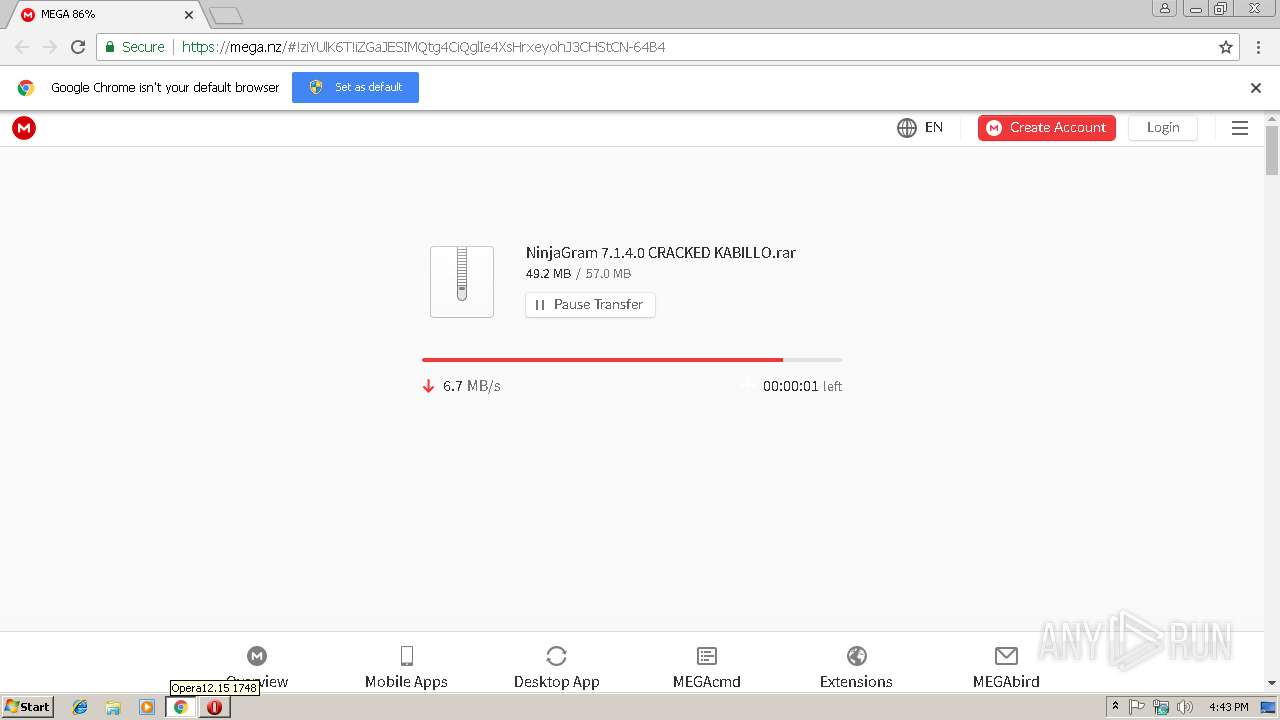
Task: Switch to Chrome in taskbar
Action: point(181,707)
